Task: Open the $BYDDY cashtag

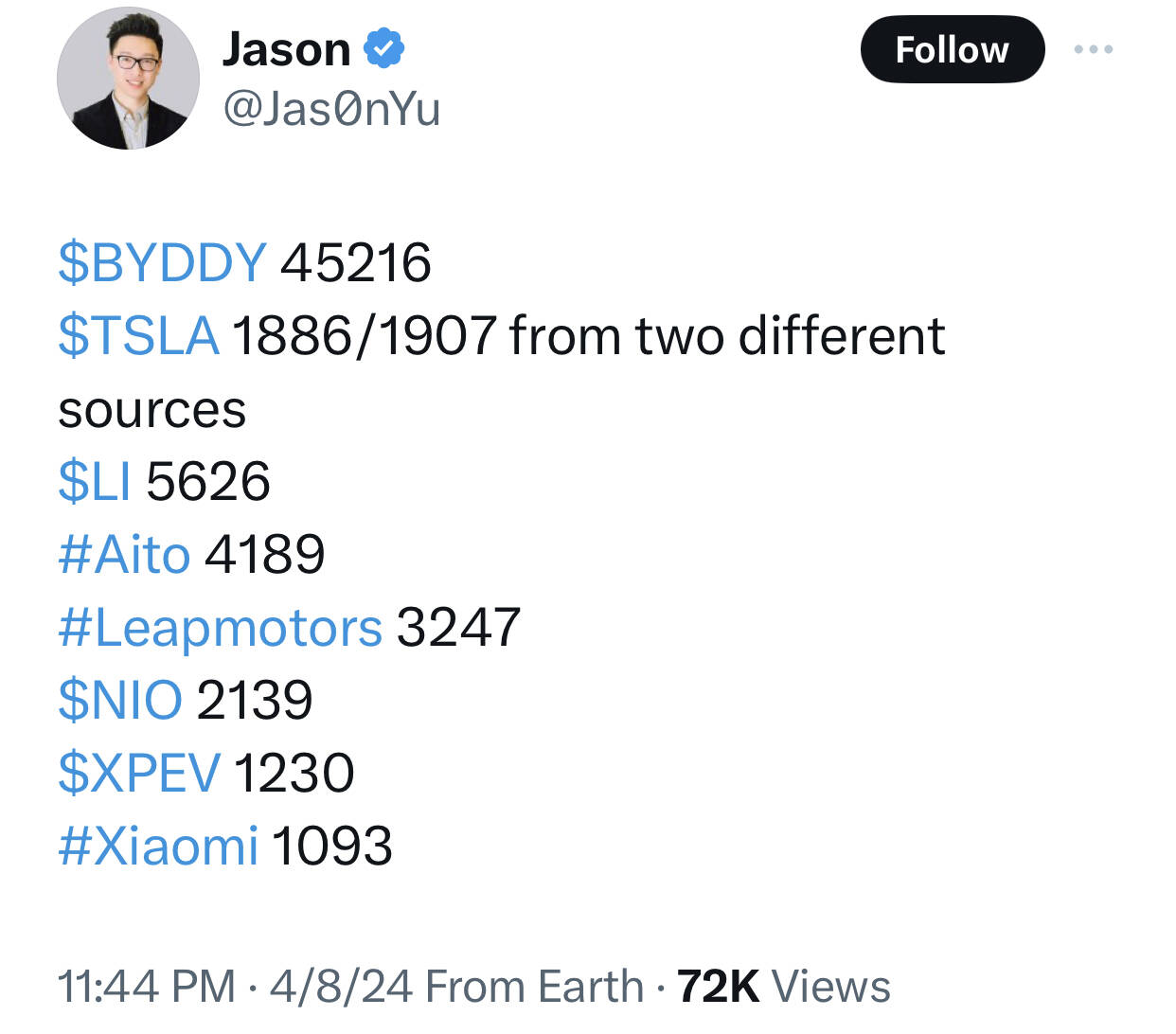Action: pyautogui.click(x=162, y=262)
